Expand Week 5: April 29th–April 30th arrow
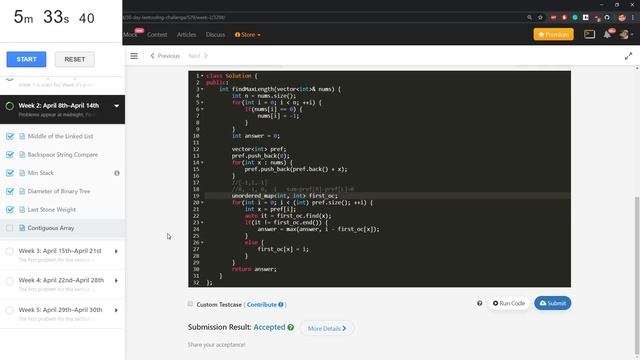This screenshot has width=640, height=360. pyautogui.click(x=116, y=310)
